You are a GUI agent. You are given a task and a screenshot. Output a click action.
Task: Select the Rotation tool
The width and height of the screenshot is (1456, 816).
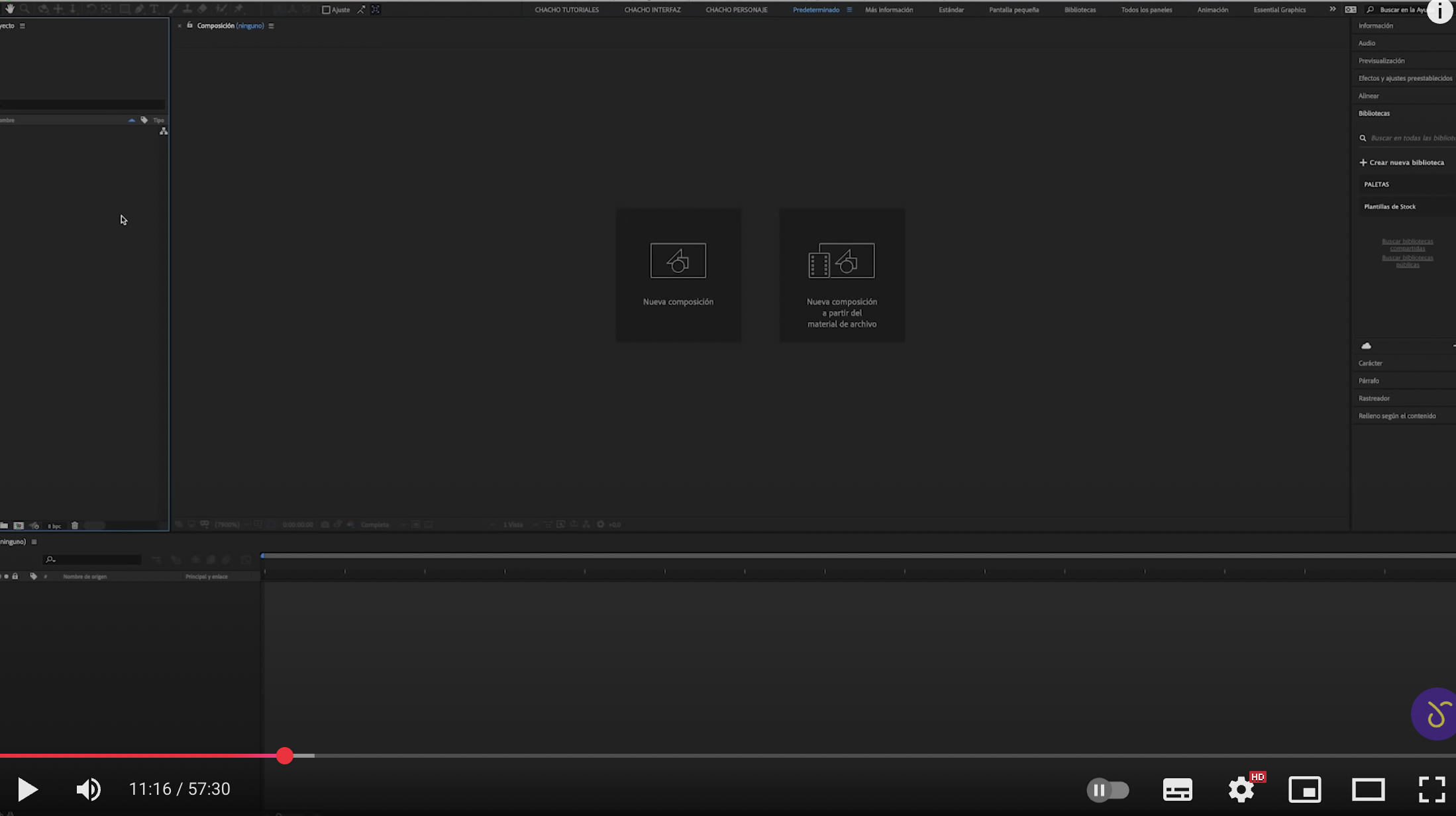(91, 9)
